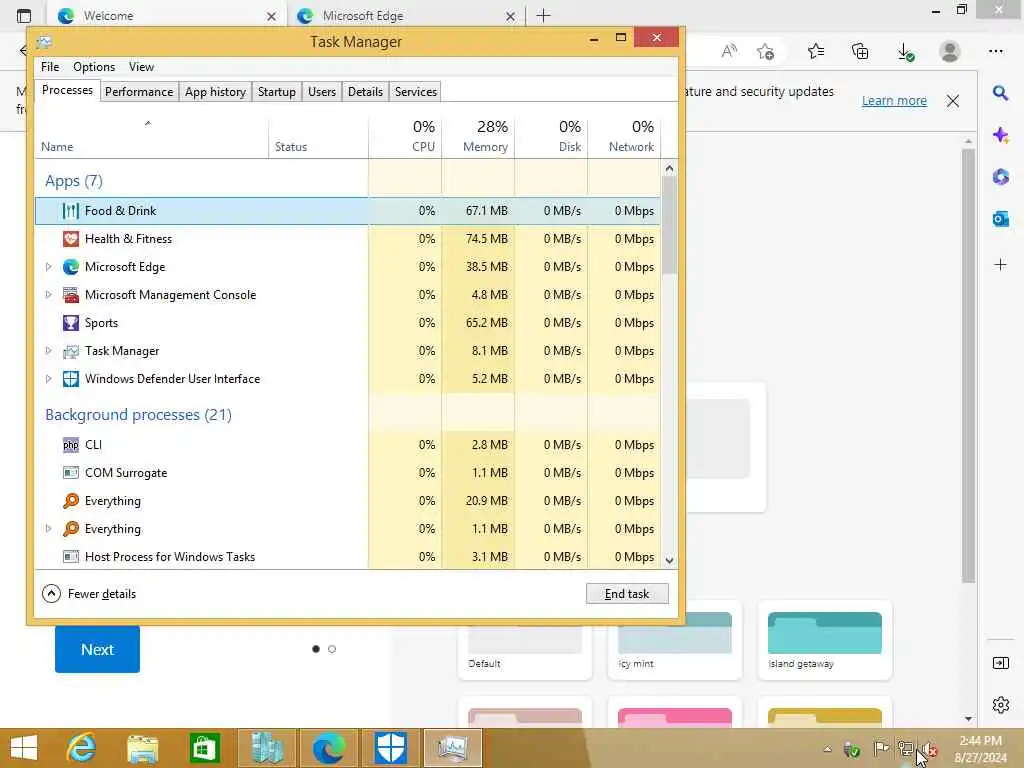Click the End task button

tap(627, 594)
